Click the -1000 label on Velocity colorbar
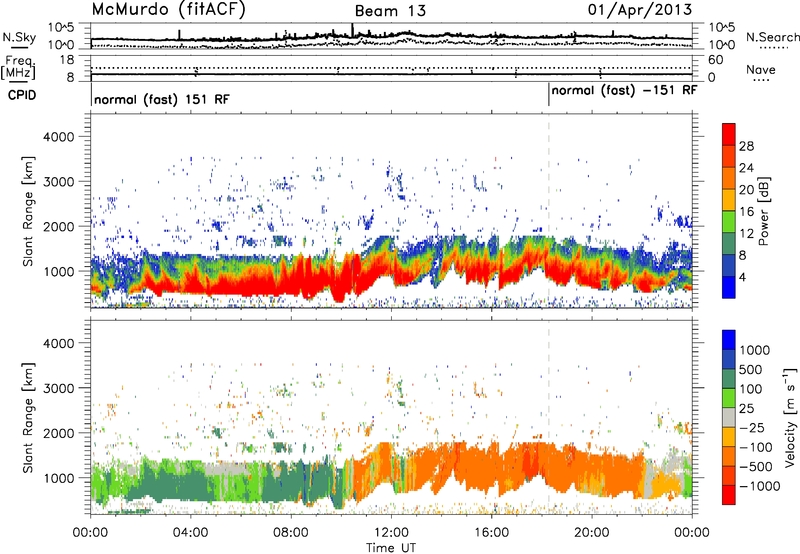 (760, 486)
